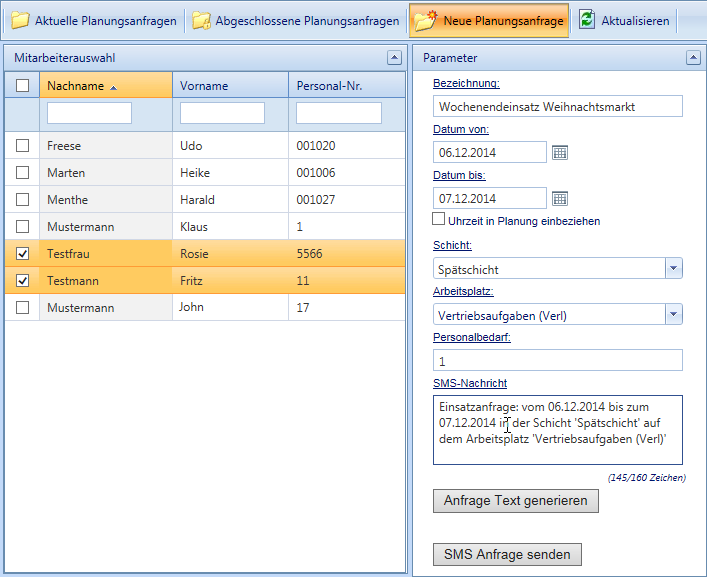Check the box for Mustermann John
The image size is (707, 577).
click(23, 307)
